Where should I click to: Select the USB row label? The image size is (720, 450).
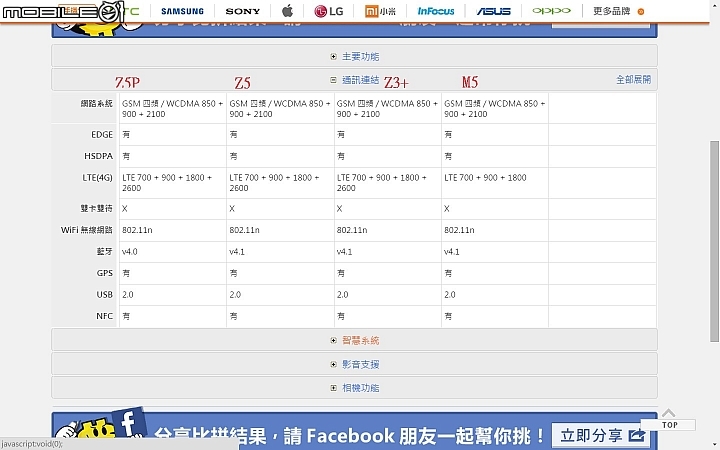[105, 295]
